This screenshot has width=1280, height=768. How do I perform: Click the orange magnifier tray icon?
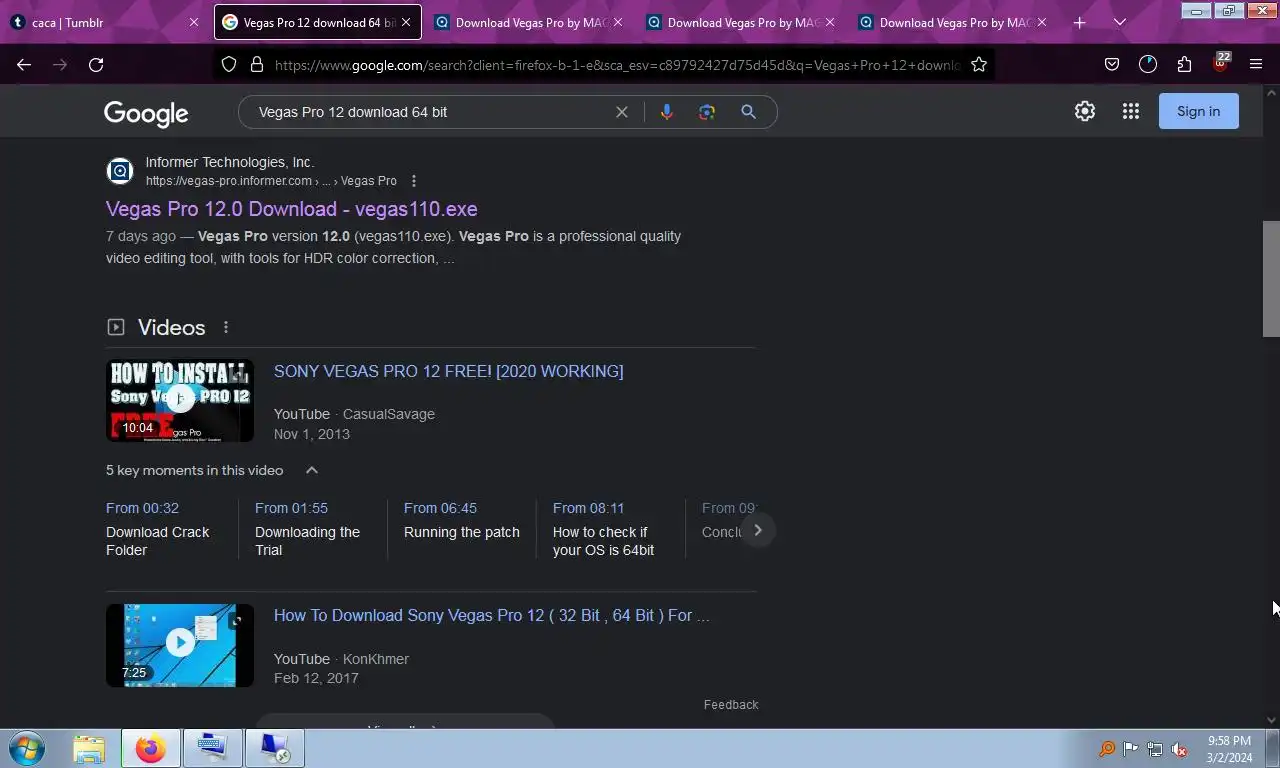(x=1107, y=749)
